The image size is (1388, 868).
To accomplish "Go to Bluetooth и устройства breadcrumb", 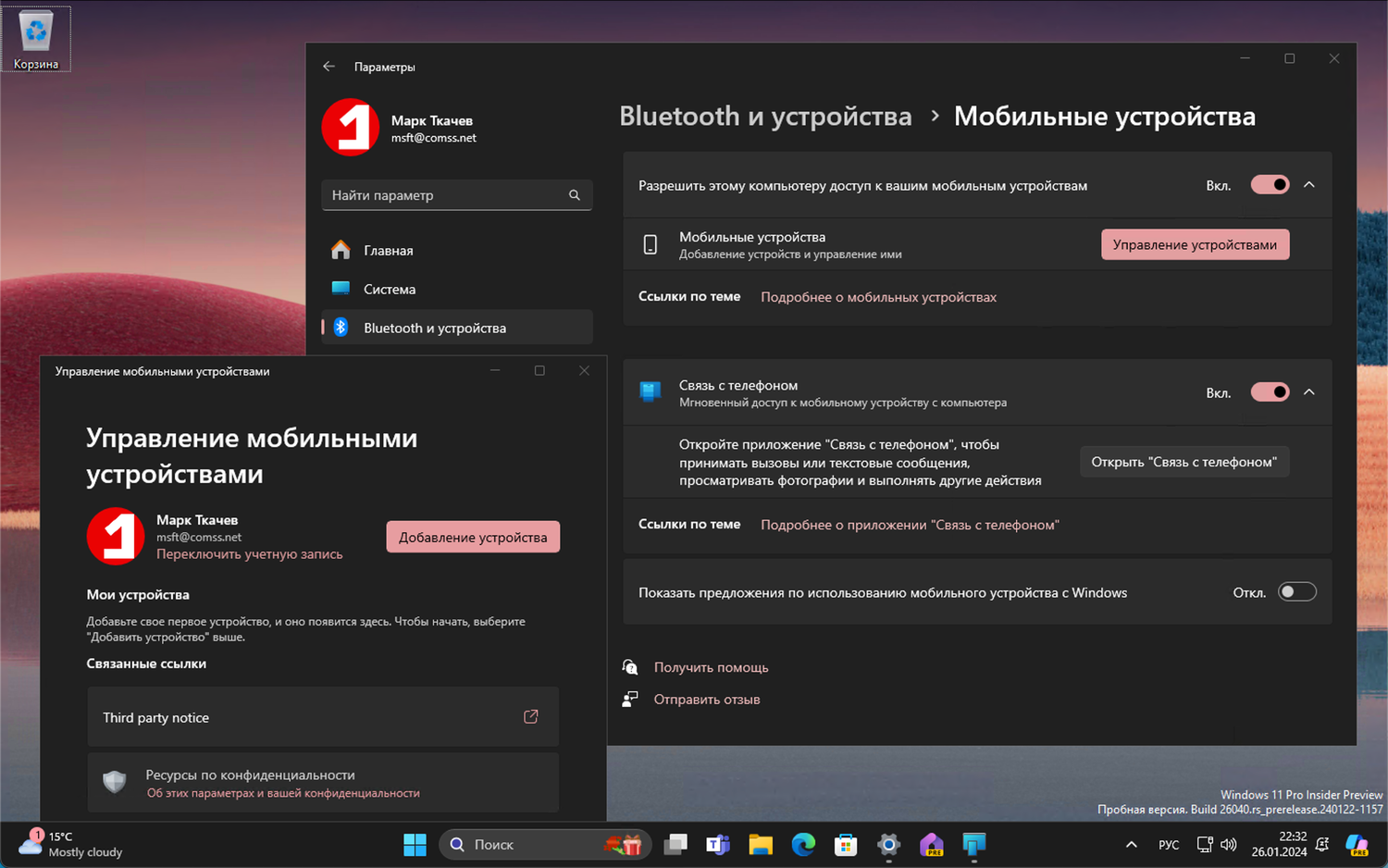I will (765, 116).
